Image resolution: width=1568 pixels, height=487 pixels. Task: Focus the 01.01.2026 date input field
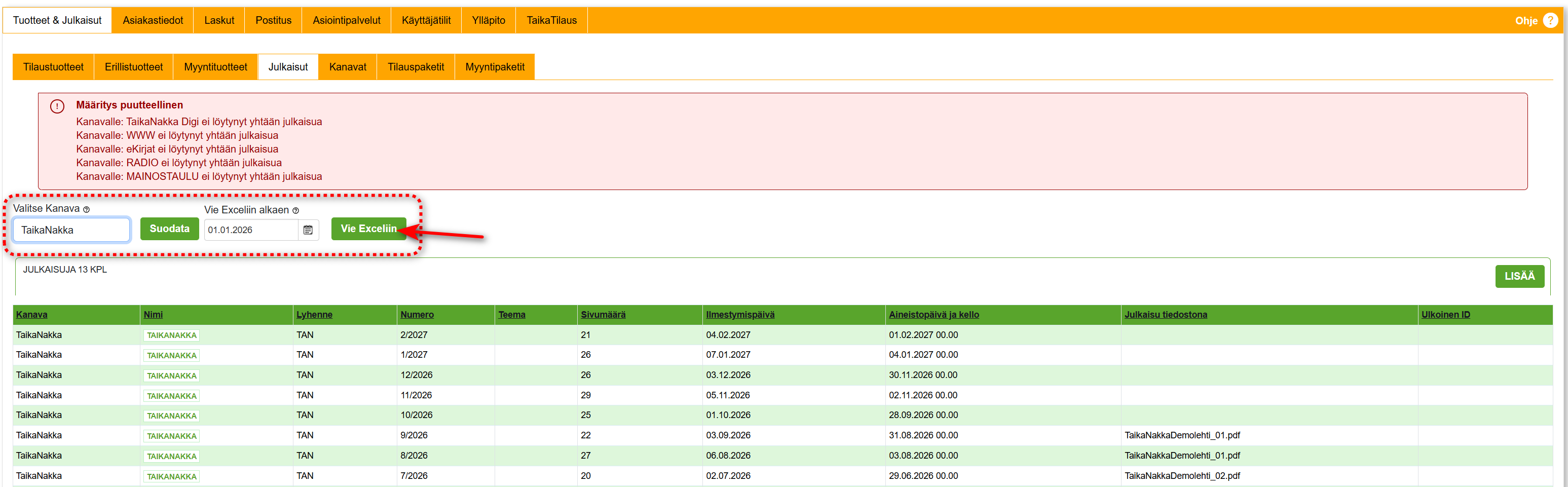tap(251, 230)
